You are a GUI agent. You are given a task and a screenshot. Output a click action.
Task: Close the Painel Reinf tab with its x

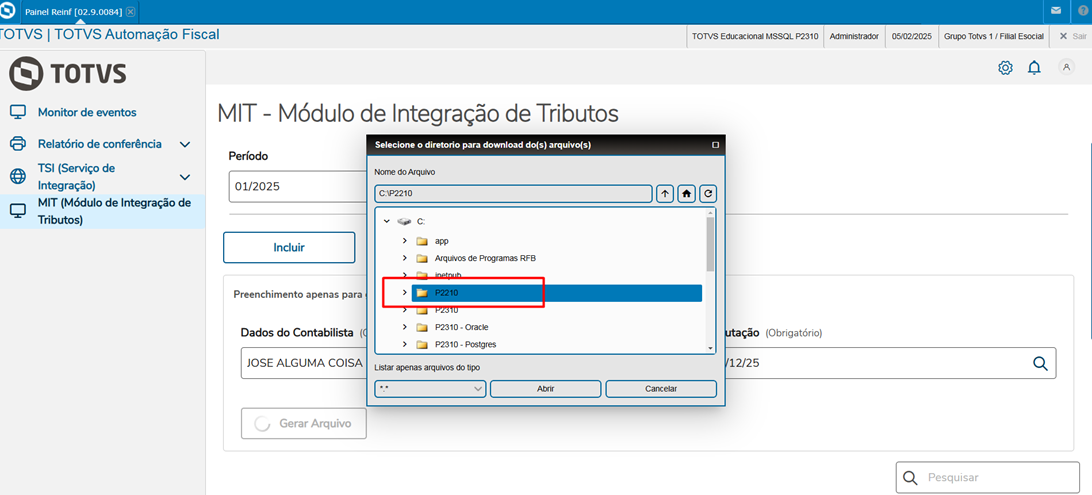[130, 12]
